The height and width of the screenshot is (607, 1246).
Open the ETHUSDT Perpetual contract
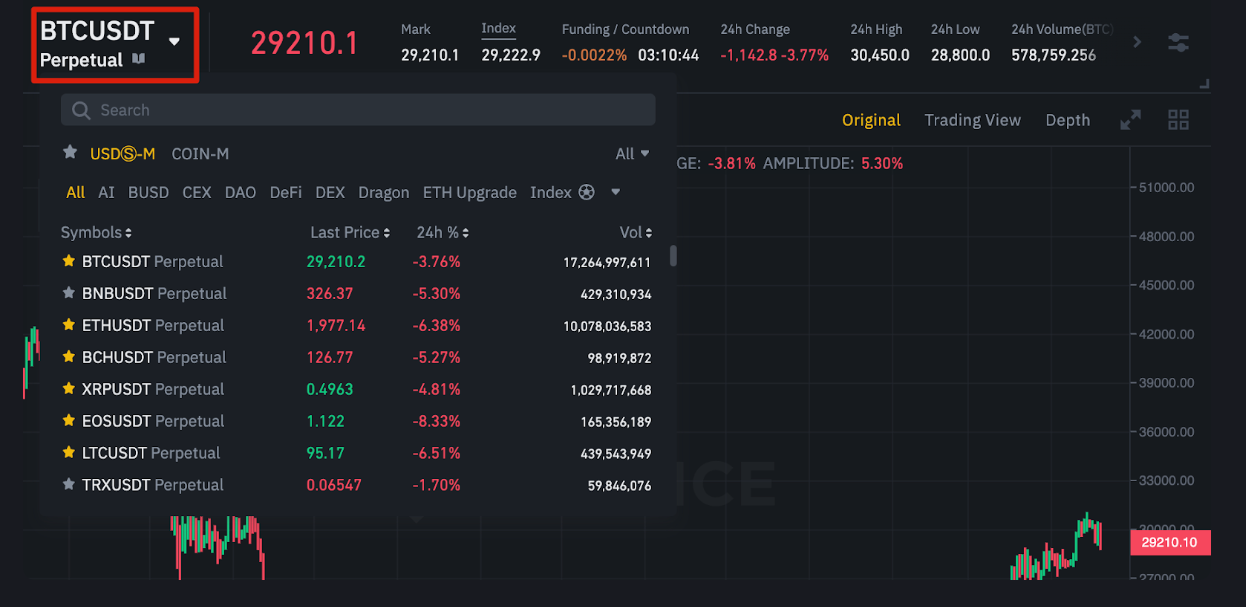(x=358, y=325)
